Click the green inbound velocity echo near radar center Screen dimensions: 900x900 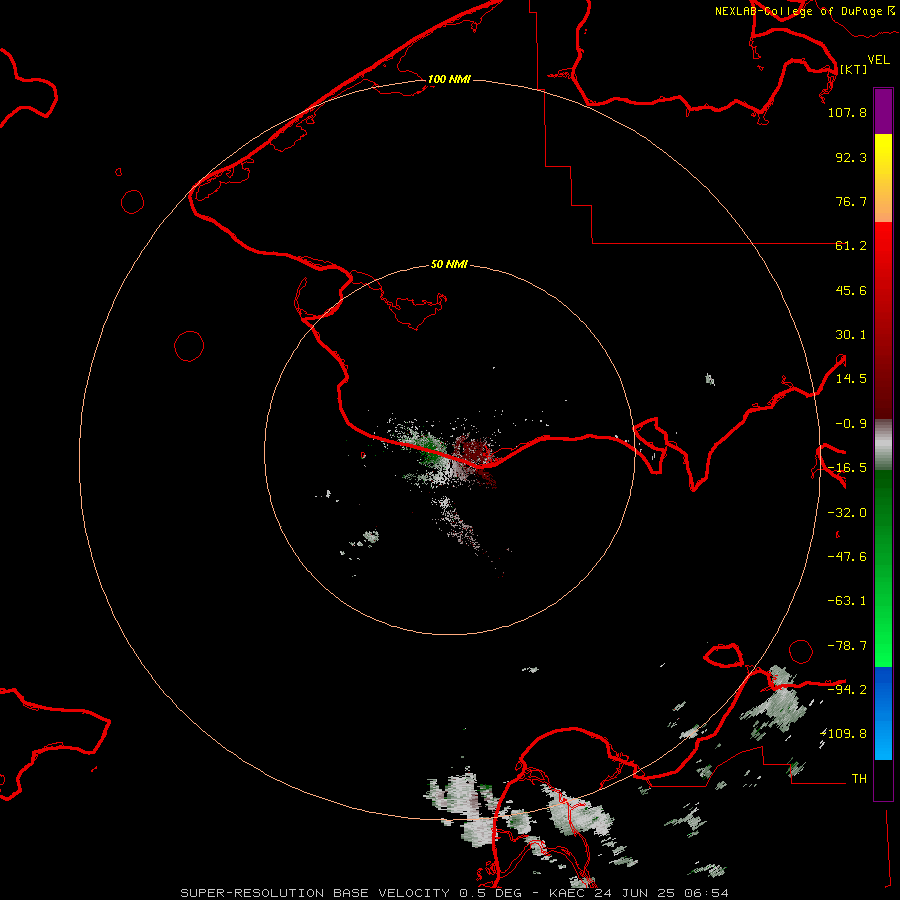tap(431, 448)
